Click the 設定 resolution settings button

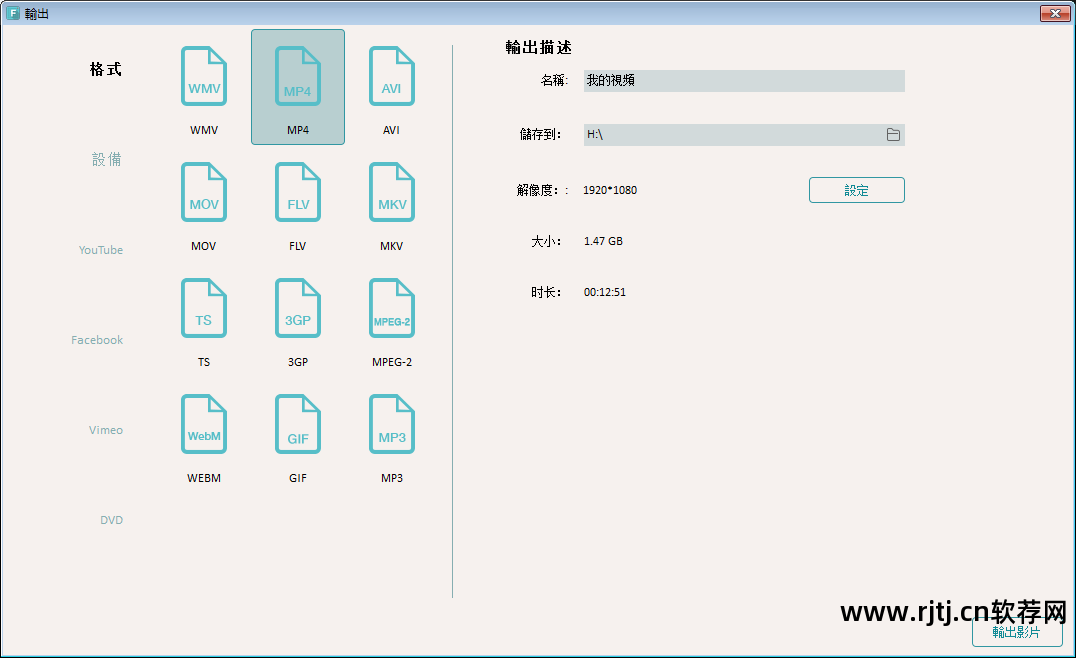click(856, 190)
